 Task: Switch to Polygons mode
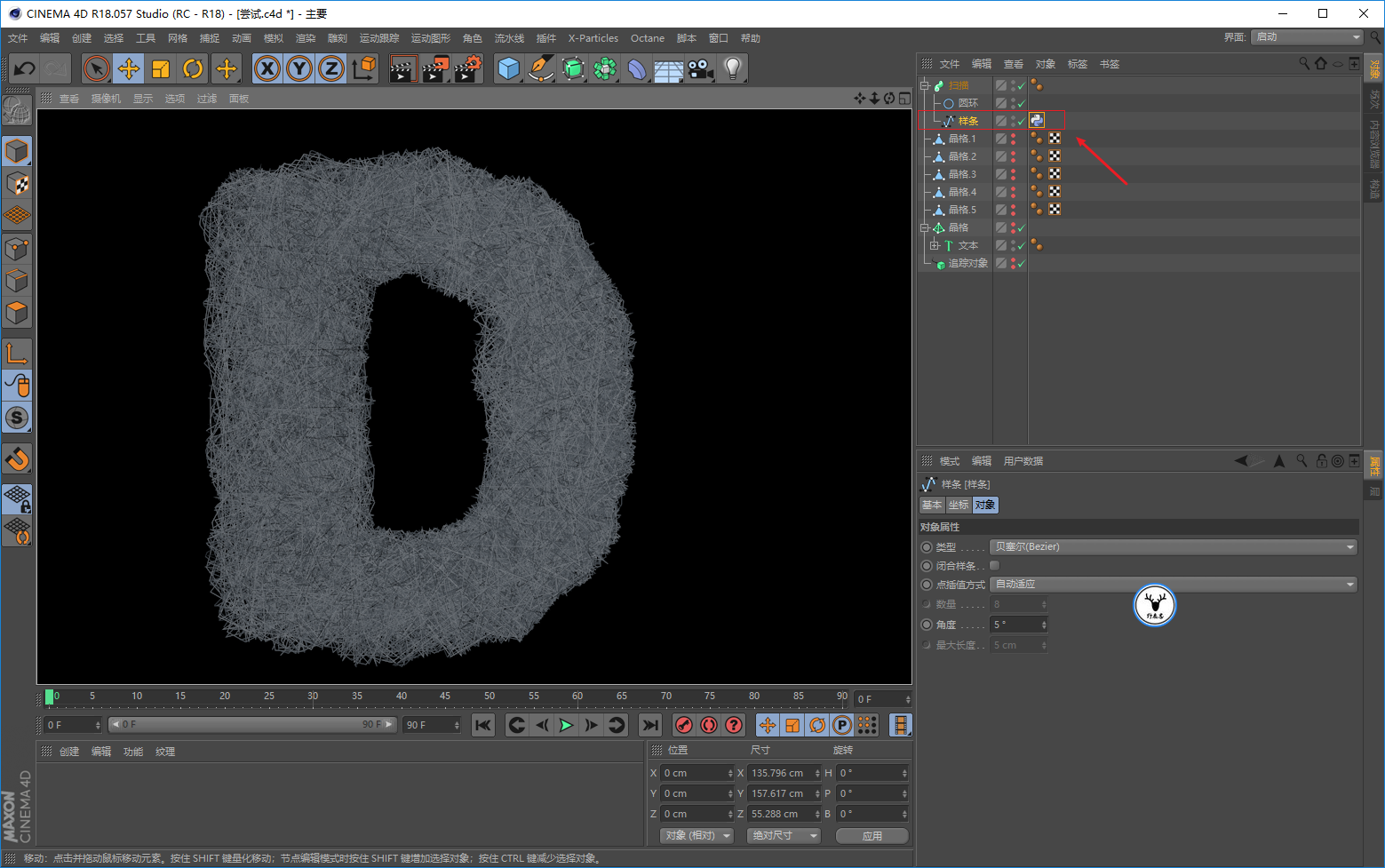(17, 313)
